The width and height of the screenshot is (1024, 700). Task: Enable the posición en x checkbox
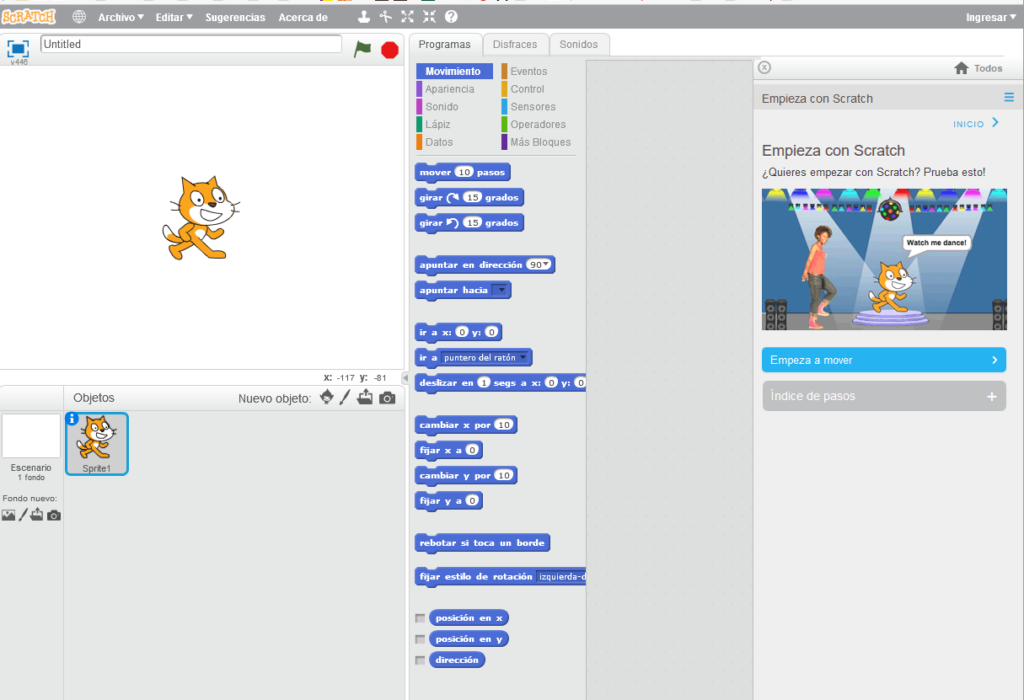tap(420, 618)
